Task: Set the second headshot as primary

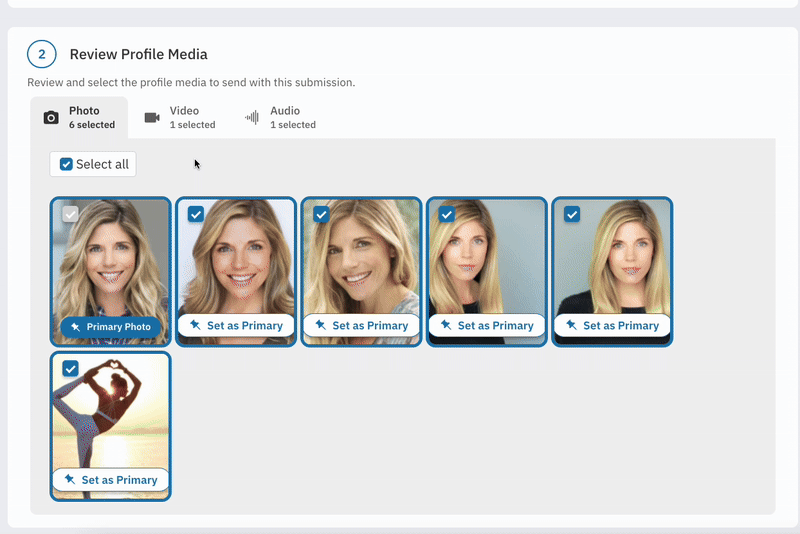Action: point(236,325)
